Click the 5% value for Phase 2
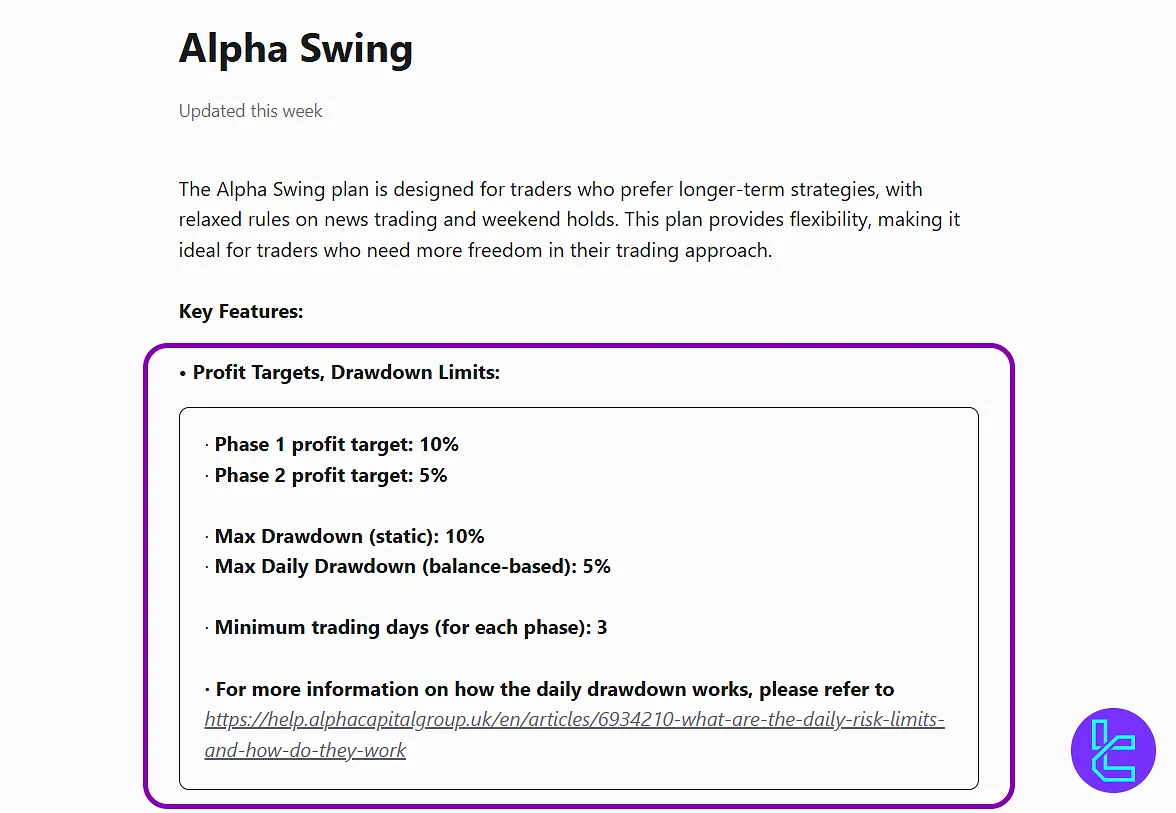Screen dimensions: 1176x813 tap(433, 475)
